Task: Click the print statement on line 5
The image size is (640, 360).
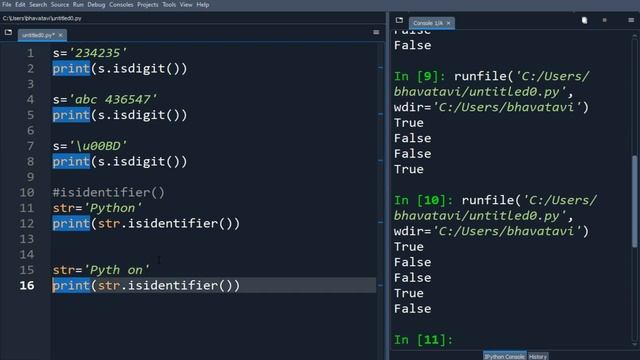Action: 120,115
